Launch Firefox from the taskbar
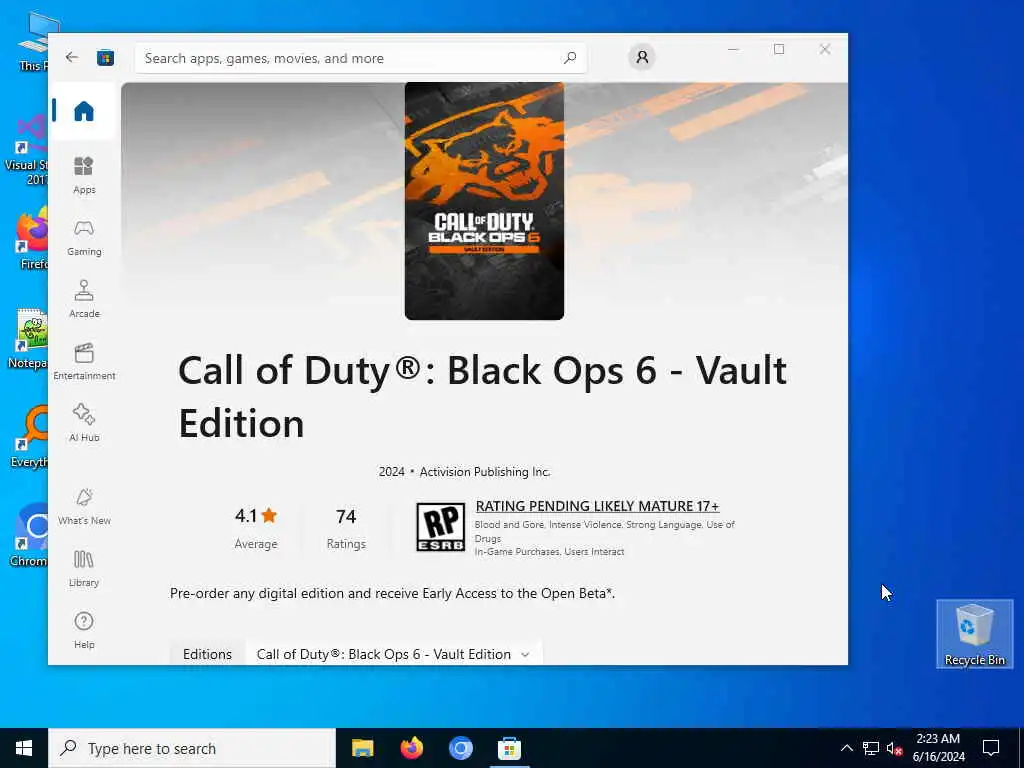 411,748
